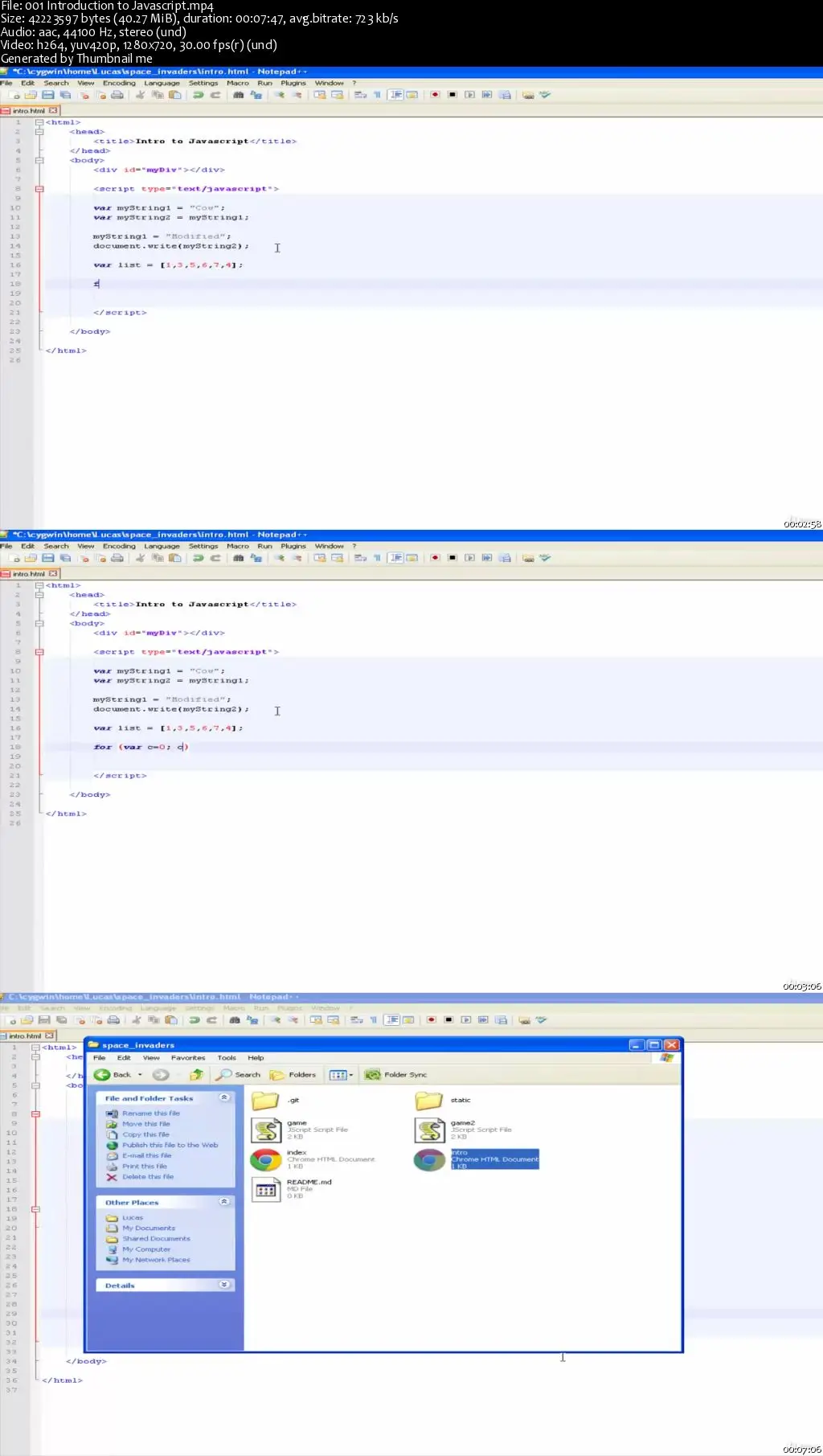Image resolution: width=823 pixels, height=1456 pixels.
Task: Close intro.html tab in second frame (00:03:06)
Action: tap(53, 574)
